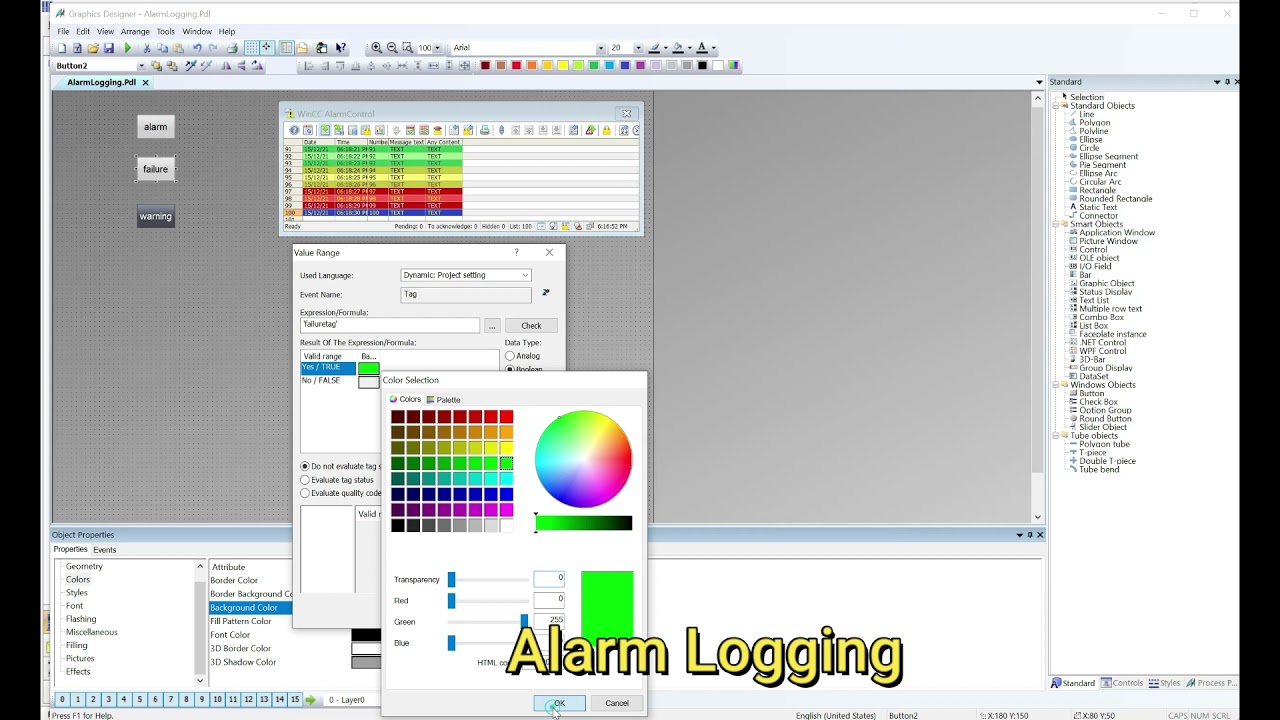
Task: Toggle grid display icon in toolbar
Action: (251, 48)
